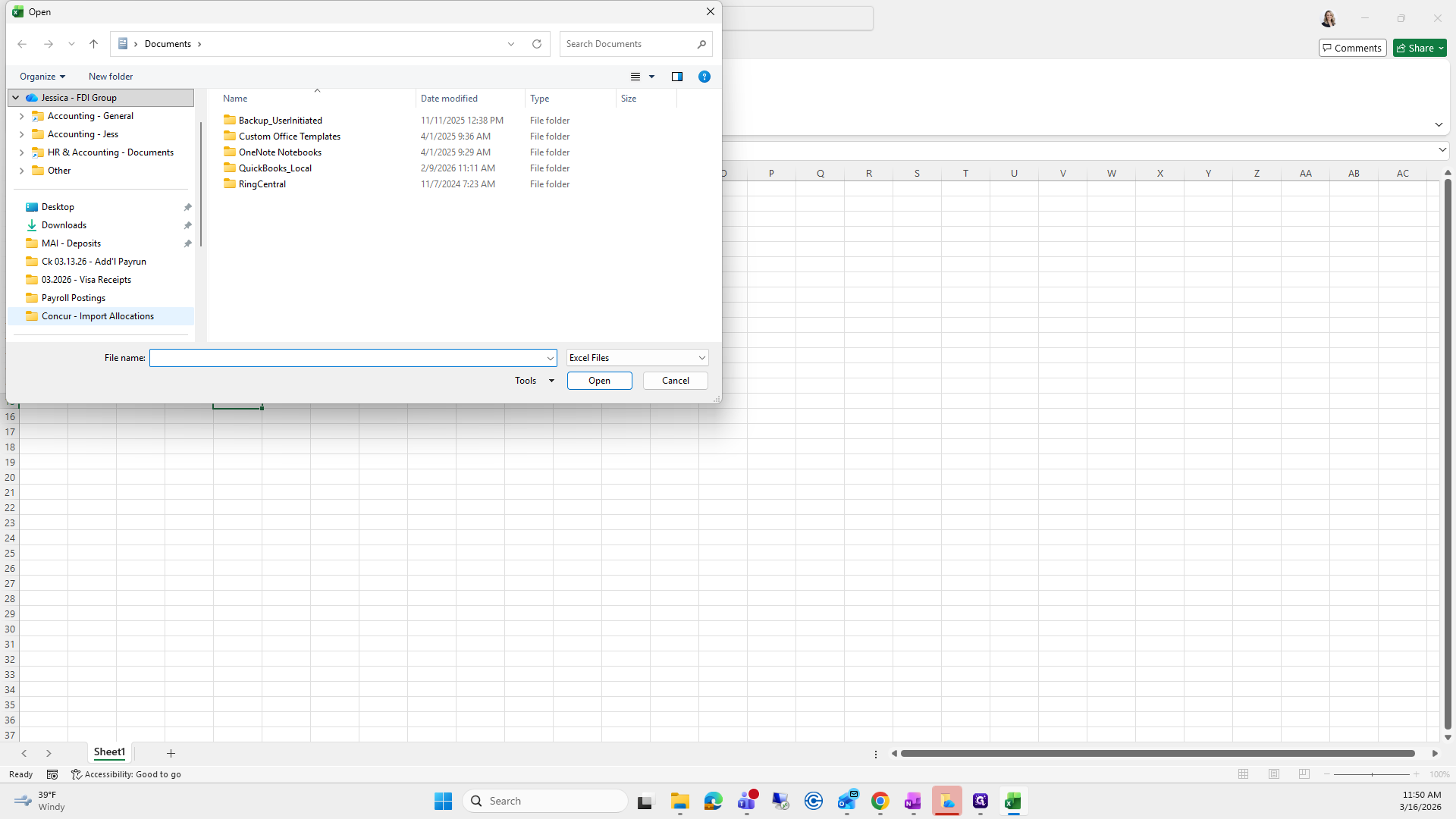Click the Up one level arrow icon

(x=93, y=44)
